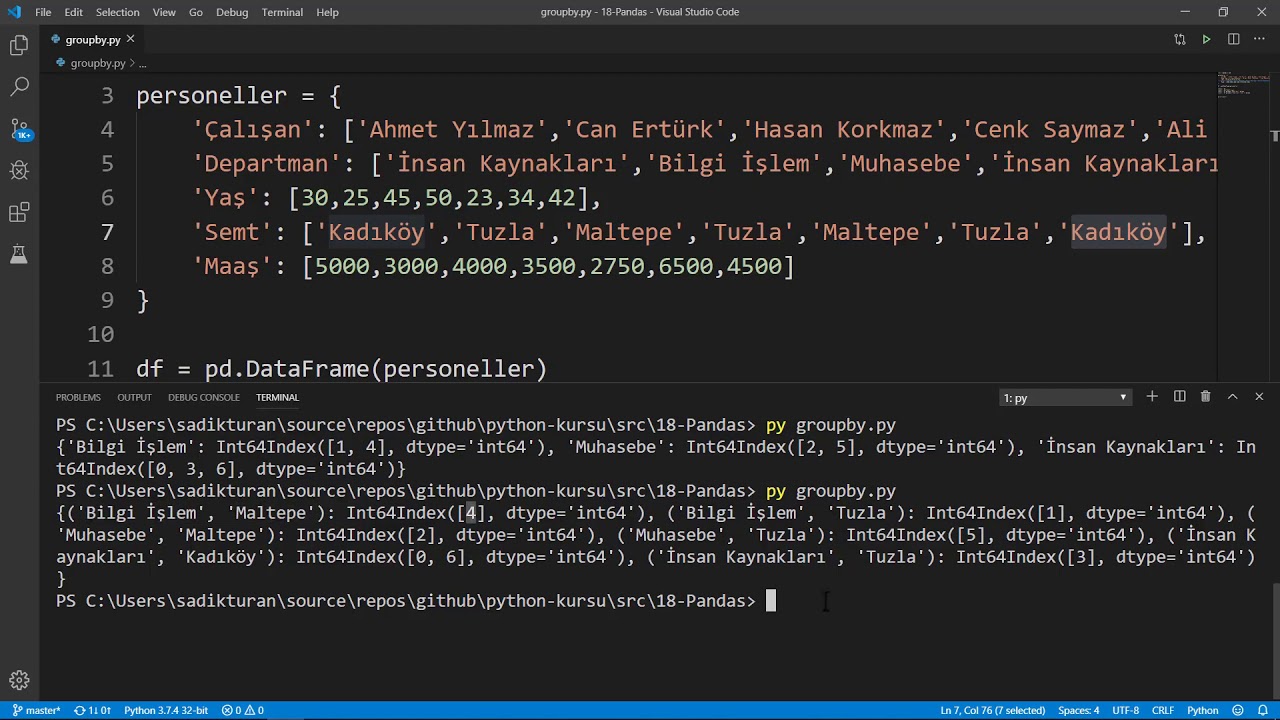Click Python language mode in status bar
The width and height of the screenshot is (1280, 720).
[1202, 710]
